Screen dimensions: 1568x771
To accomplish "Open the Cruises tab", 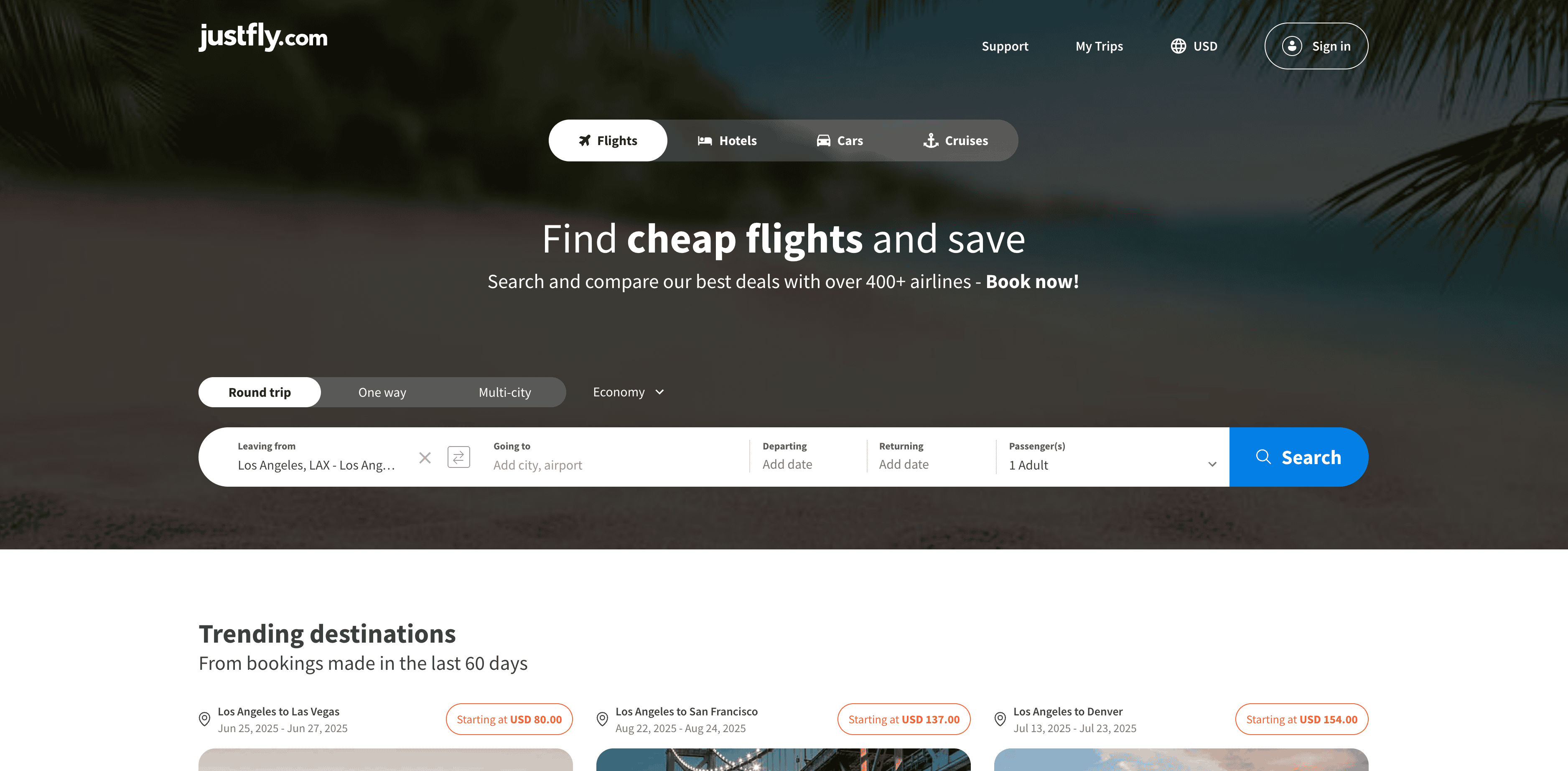I will 955,140.
